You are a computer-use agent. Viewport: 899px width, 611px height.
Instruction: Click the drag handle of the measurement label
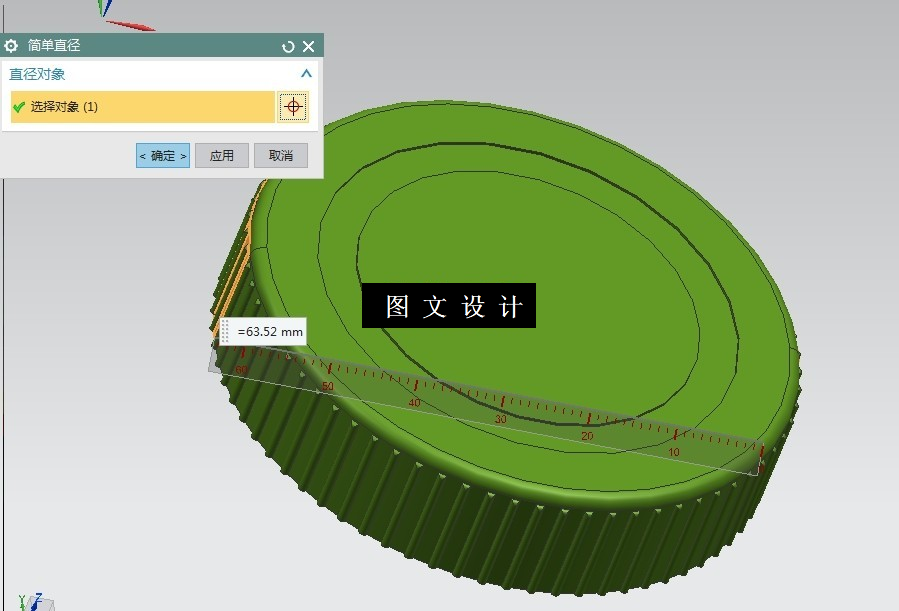click(225, 331)
